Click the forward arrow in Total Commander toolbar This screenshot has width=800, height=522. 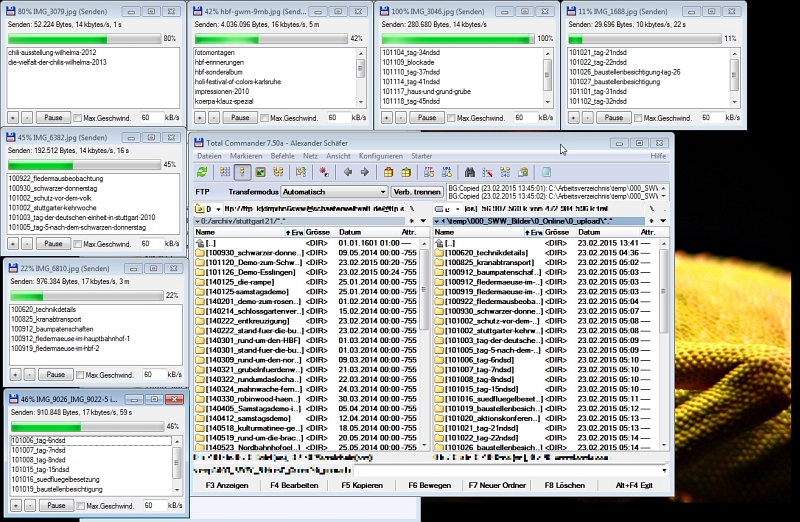coord(364,172)
